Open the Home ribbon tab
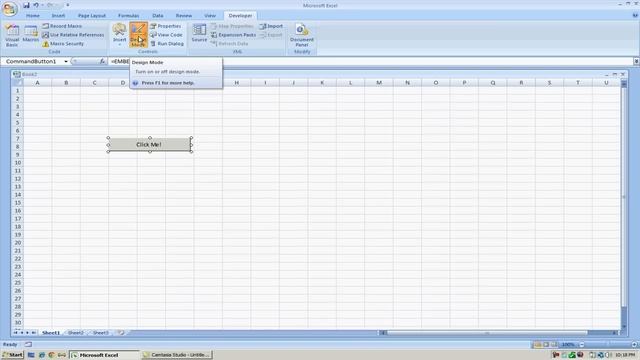Image resolution: width=640 pixels, height=360 pixels. click(x=33, y=16)
